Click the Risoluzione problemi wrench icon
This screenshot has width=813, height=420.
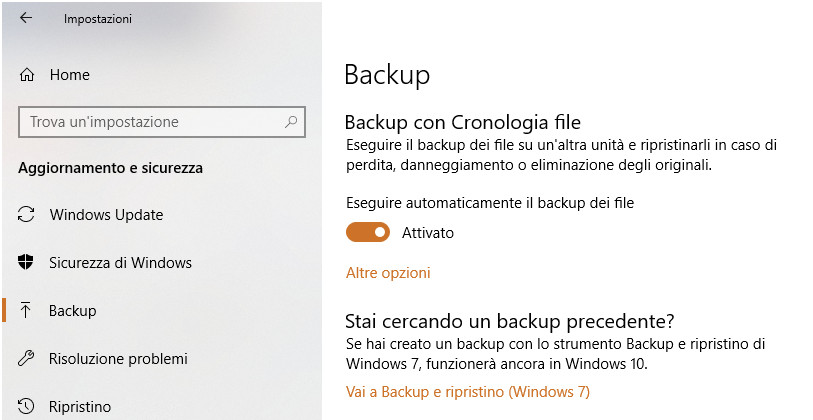pos(27,358)
